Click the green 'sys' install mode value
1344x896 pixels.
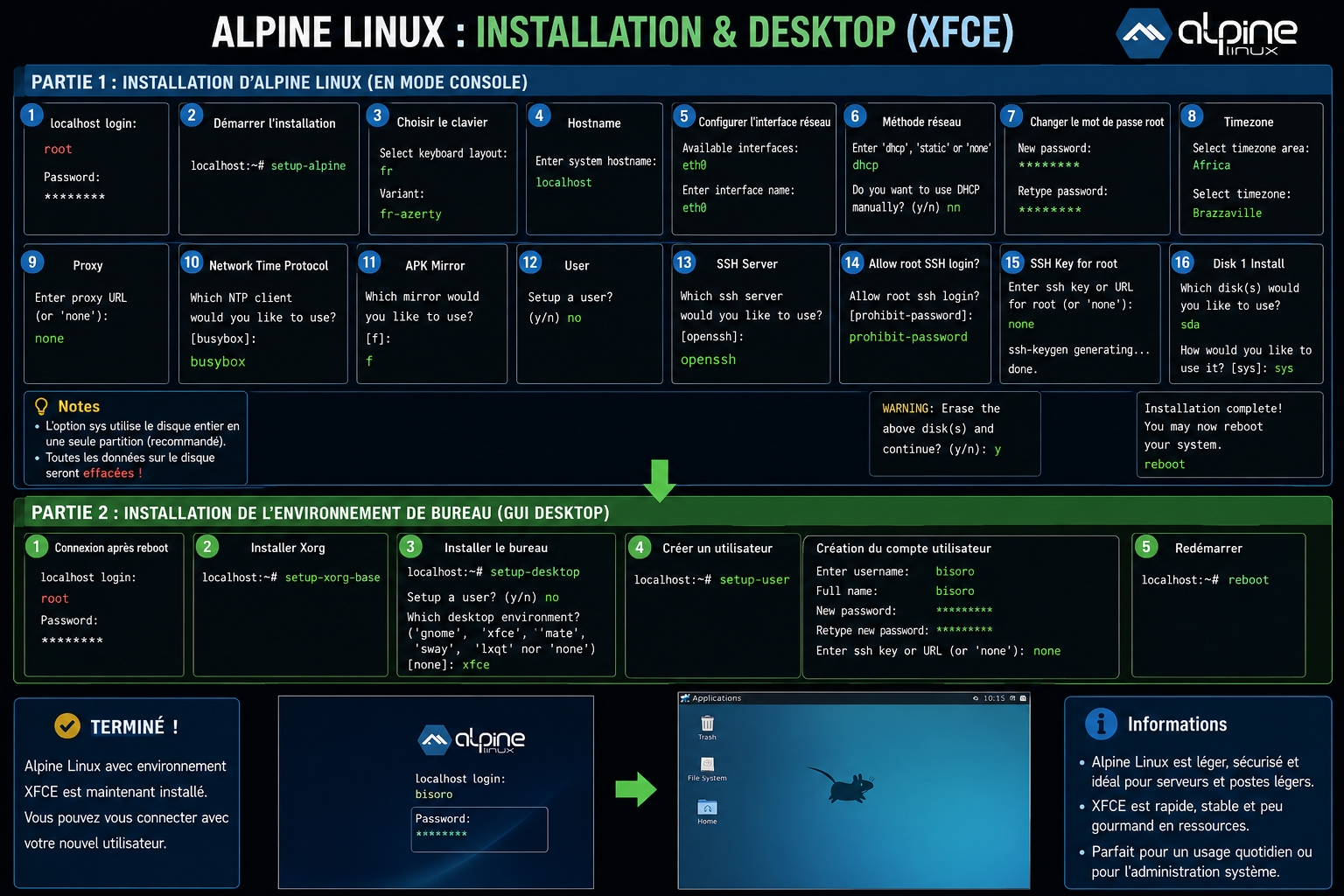(x=1284, y=368)
